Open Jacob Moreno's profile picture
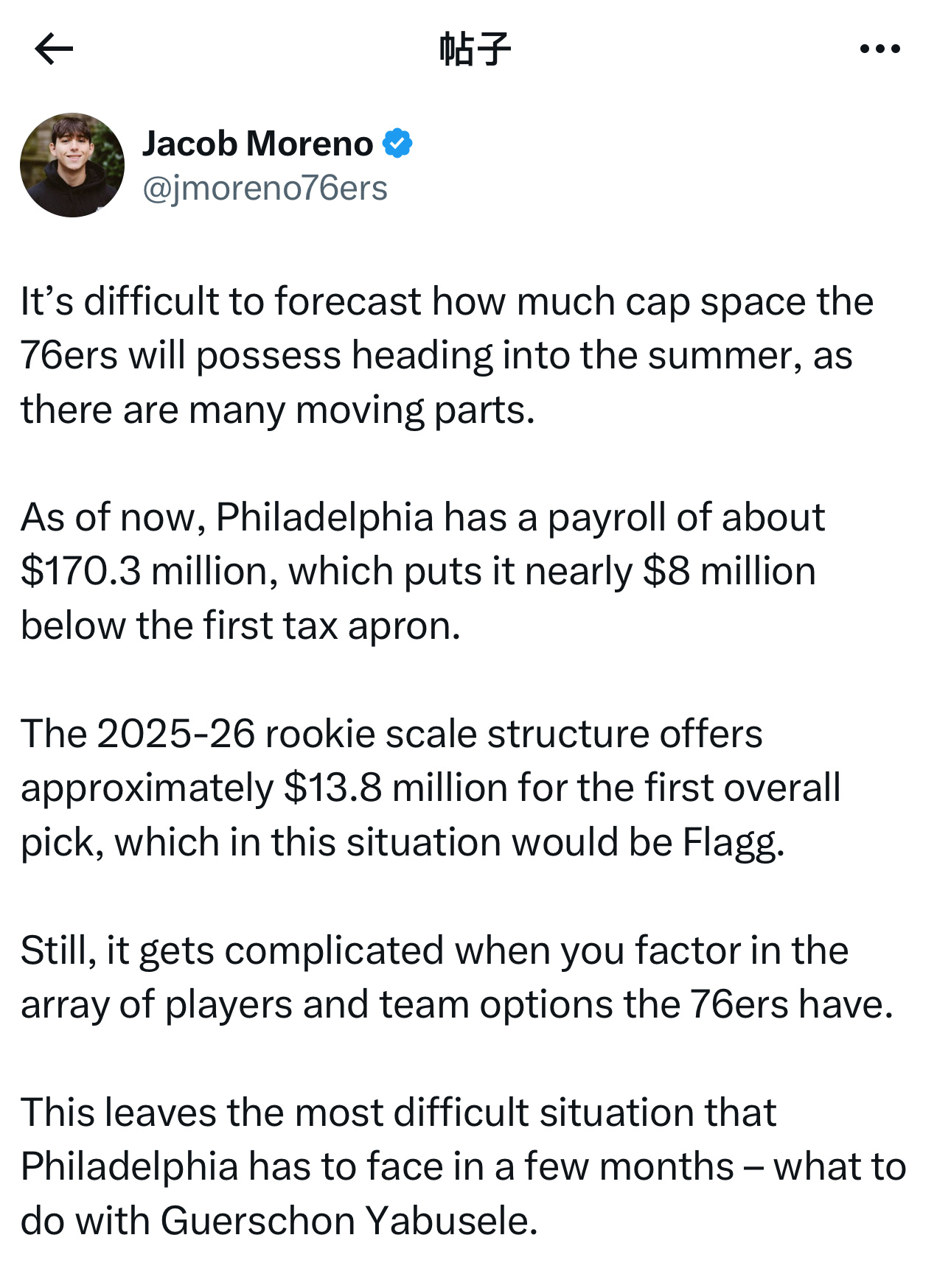 pyautogui.click(x=72, y=165)
